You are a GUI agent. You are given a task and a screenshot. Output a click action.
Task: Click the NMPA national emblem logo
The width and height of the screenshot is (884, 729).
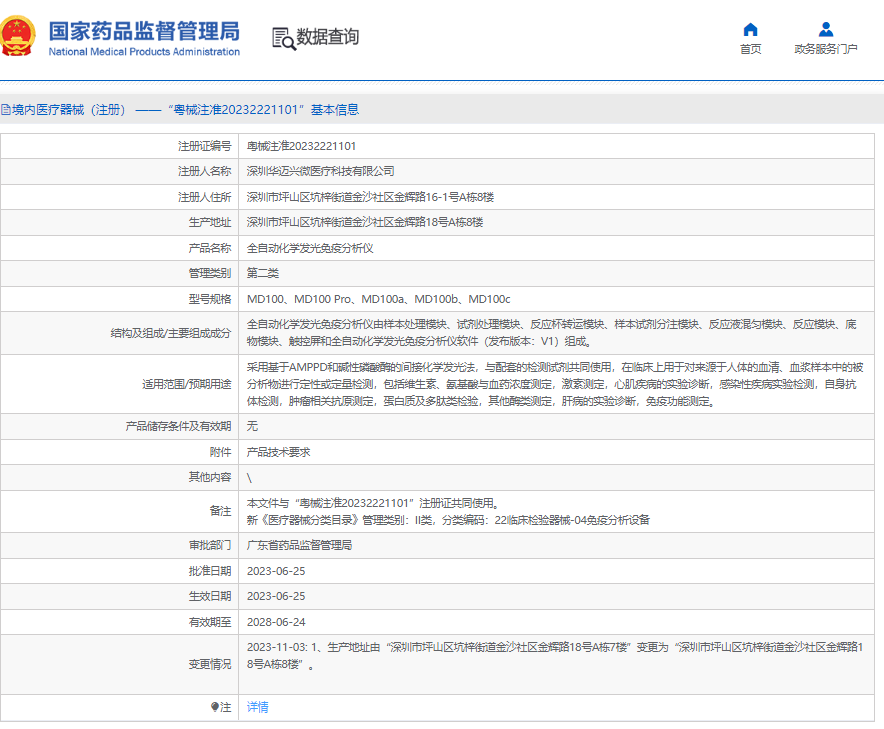click(x=17, y=36)
